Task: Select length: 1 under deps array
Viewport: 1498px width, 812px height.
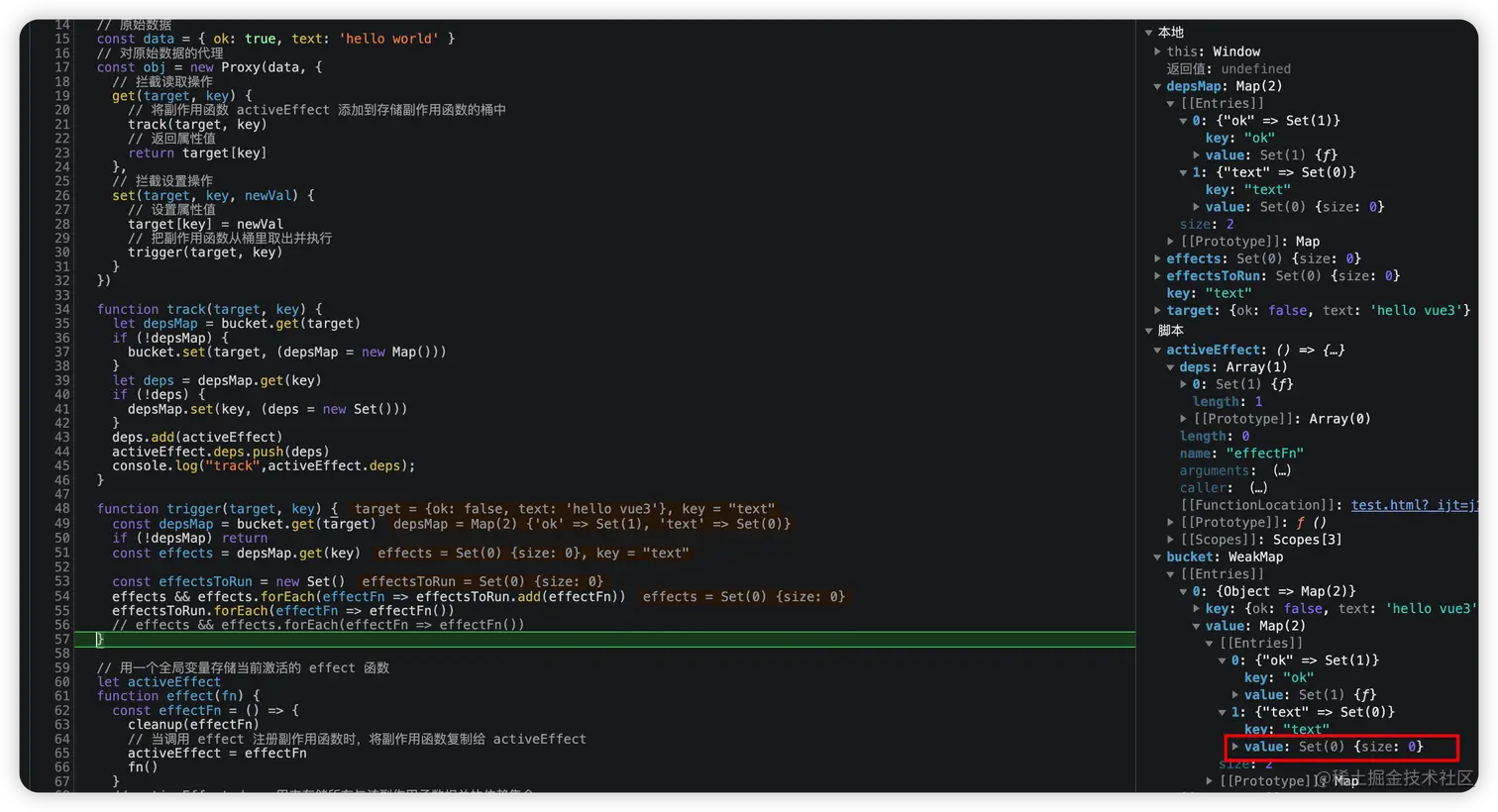Action: click(x=1228, y=402)
